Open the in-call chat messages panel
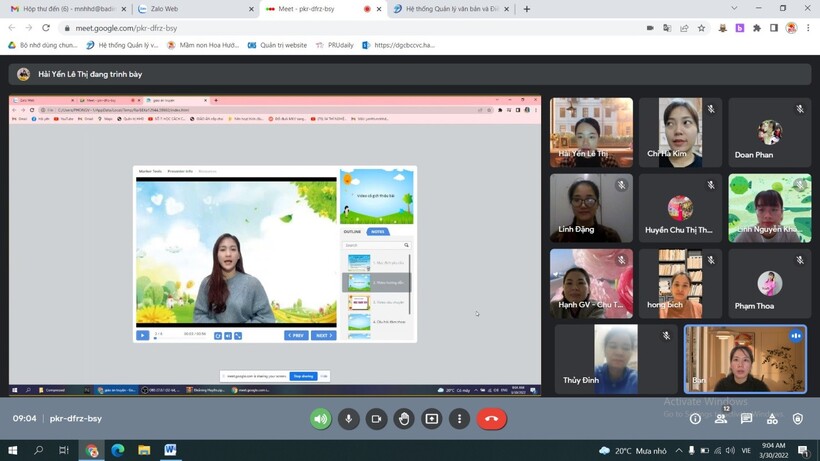 (746, 419)
